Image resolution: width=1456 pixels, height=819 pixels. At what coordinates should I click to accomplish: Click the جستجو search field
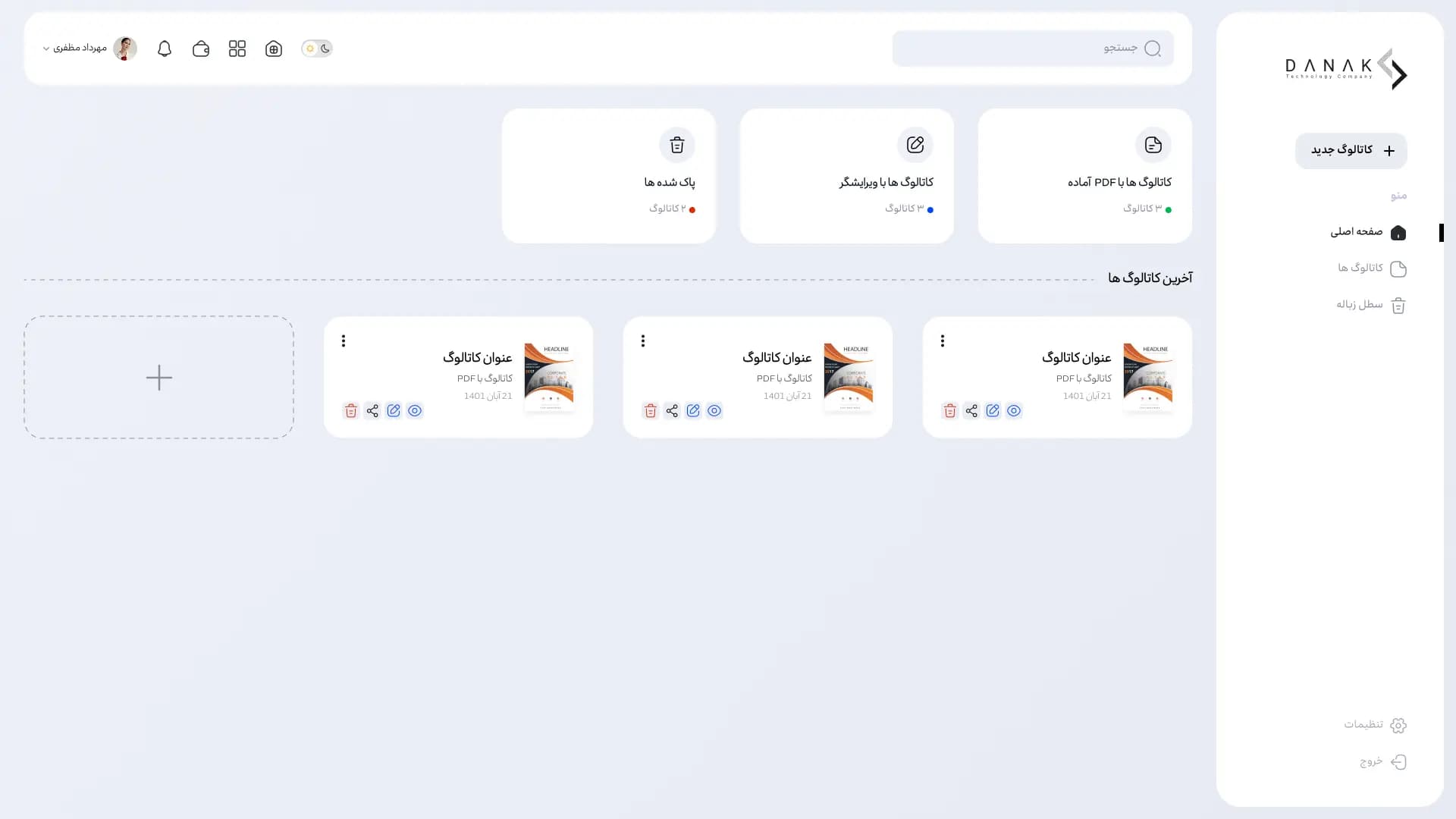click(x=1032, y=49)
